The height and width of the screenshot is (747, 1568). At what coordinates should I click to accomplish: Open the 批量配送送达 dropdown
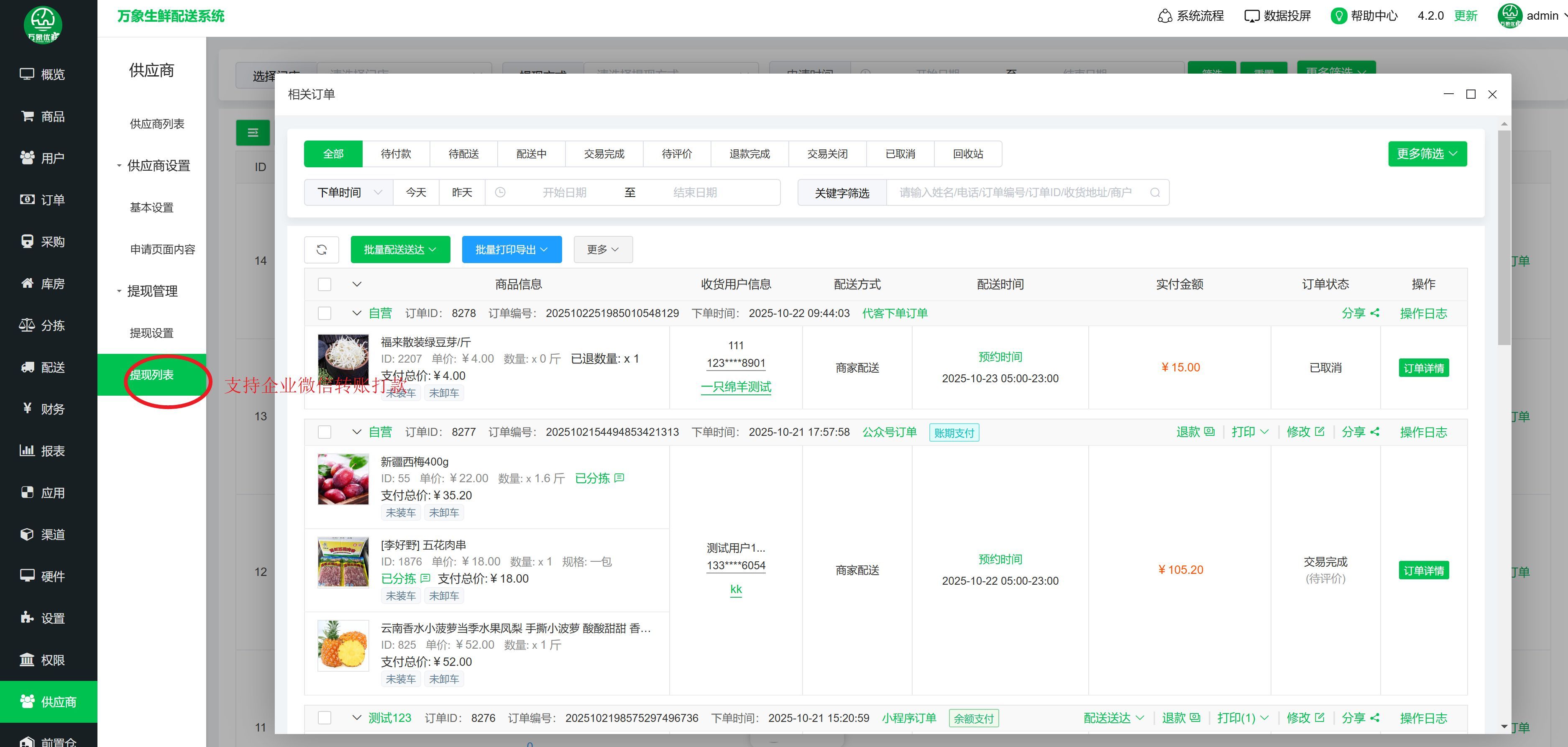coord(400,250)
